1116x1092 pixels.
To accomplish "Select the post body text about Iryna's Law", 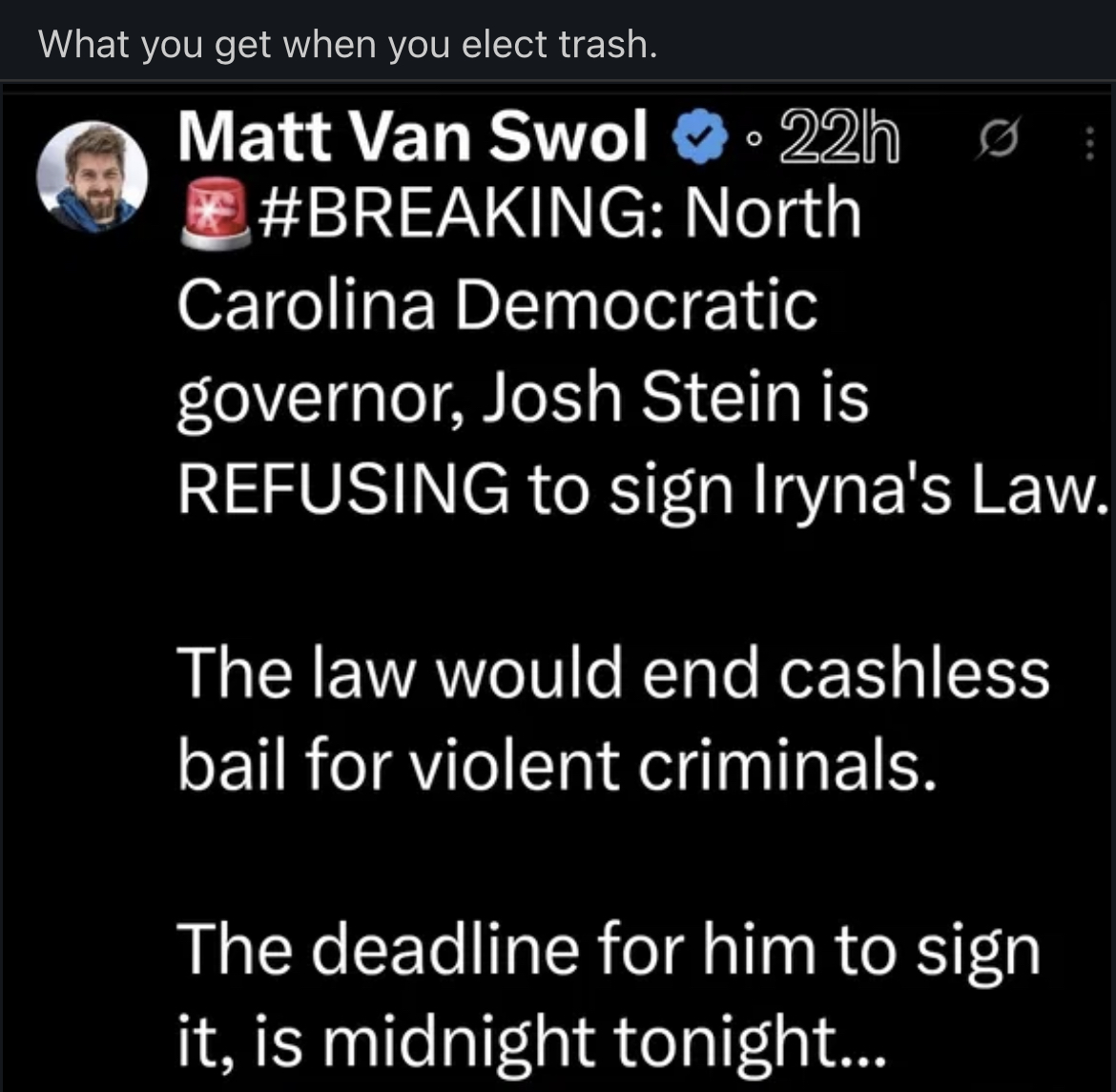I will 572,491.
